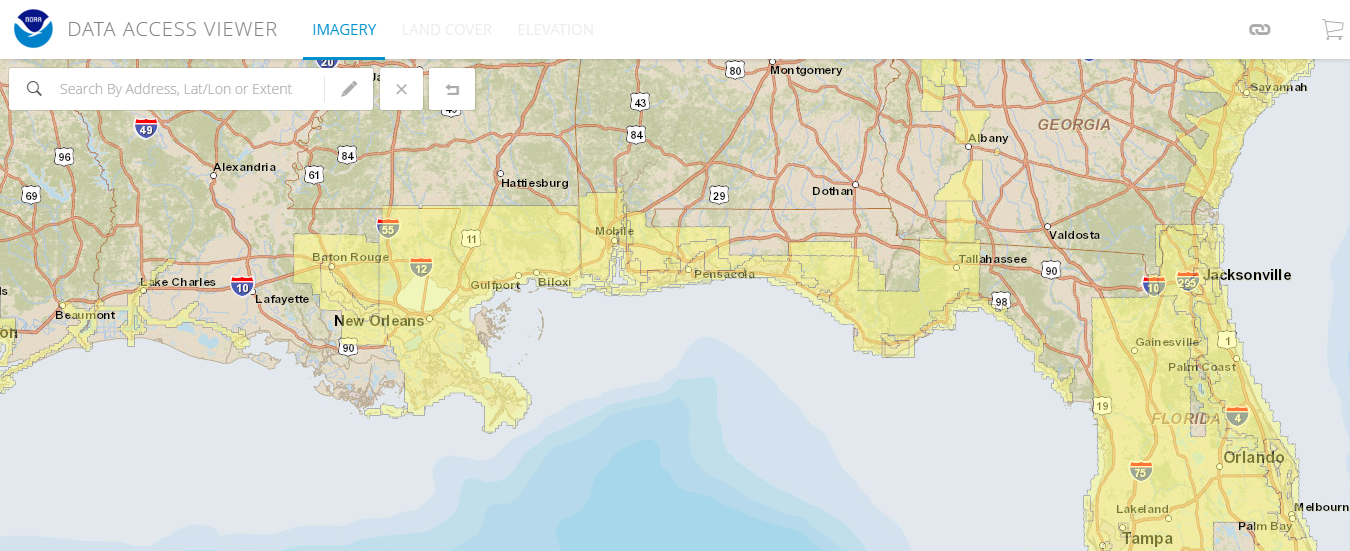
Task: Click the Interstate 295 shield near Jacksonville
Action: (x=1188, y=281)
